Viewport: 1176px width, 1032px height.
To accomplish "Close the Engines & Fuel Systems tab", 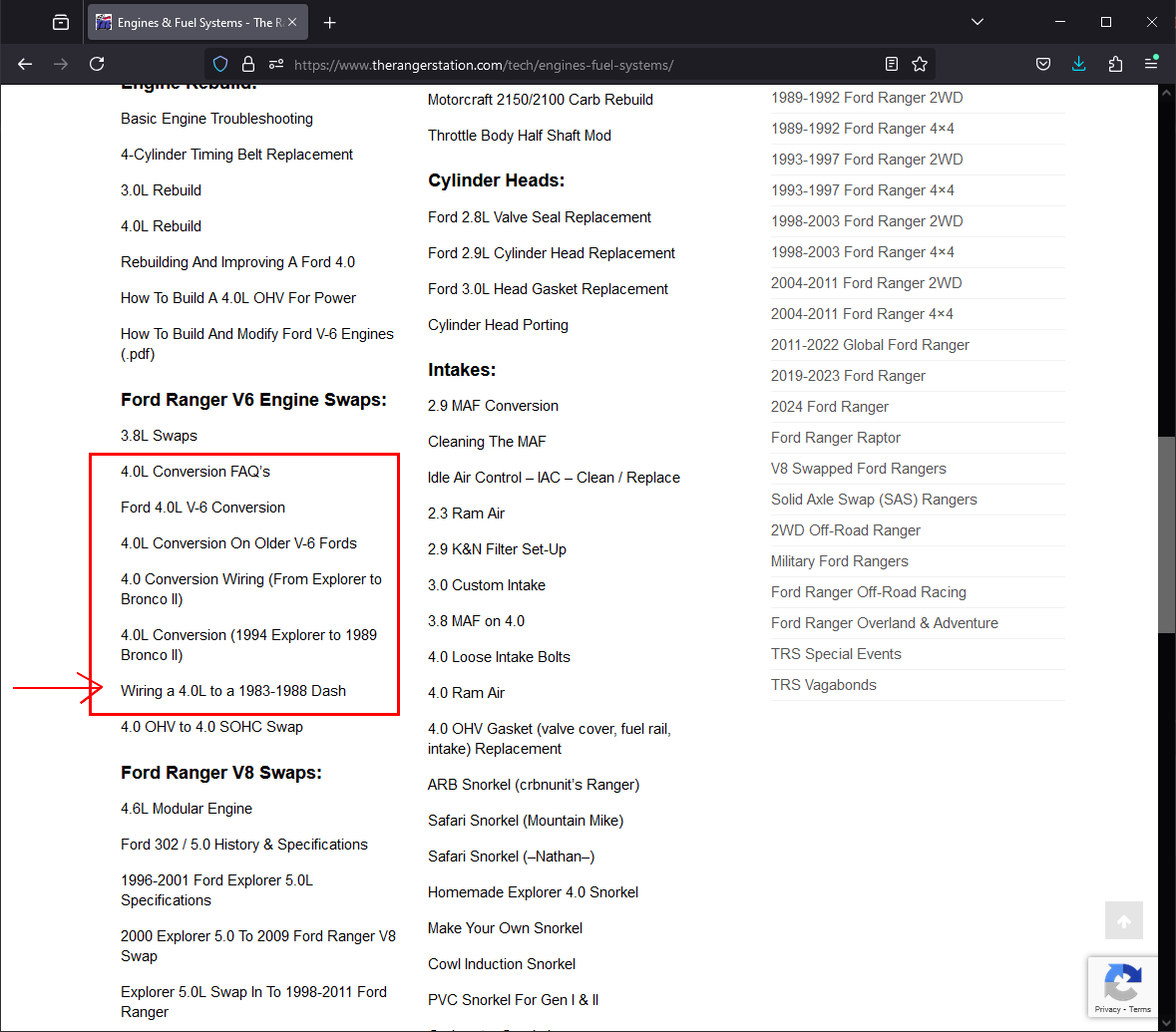I will pos(292,23).
